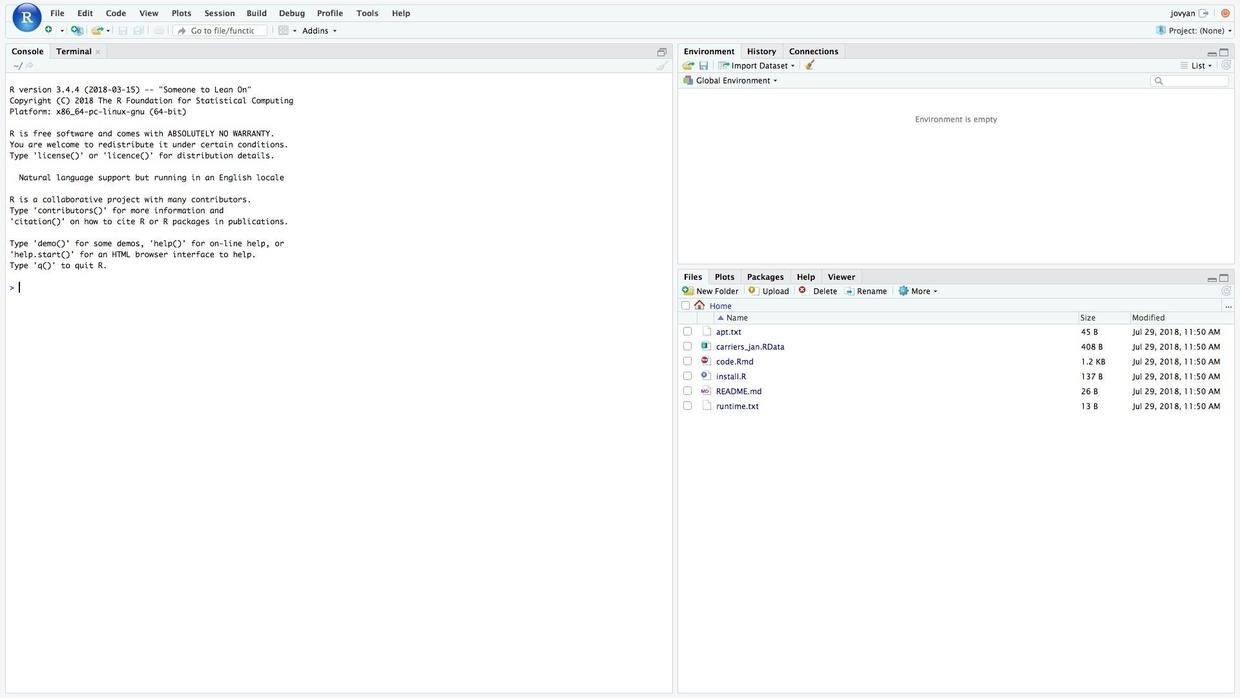1240x698 pixels.
Task: Switch to the Packages tab
Action: (x=765, y=277)
